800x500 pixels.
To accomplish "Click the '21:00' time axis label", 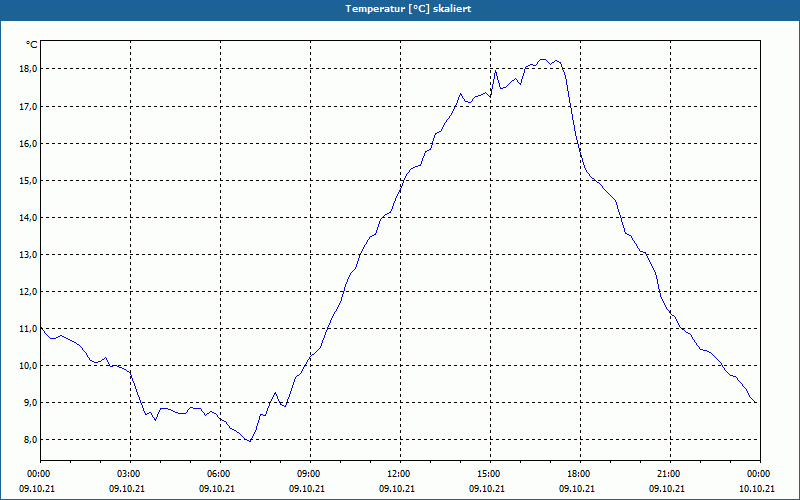I will tap(670, 474).
